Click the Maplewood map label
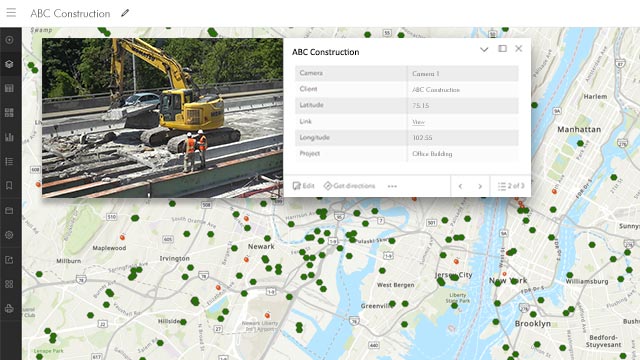640x360 pixels. (x=109, y=248)
